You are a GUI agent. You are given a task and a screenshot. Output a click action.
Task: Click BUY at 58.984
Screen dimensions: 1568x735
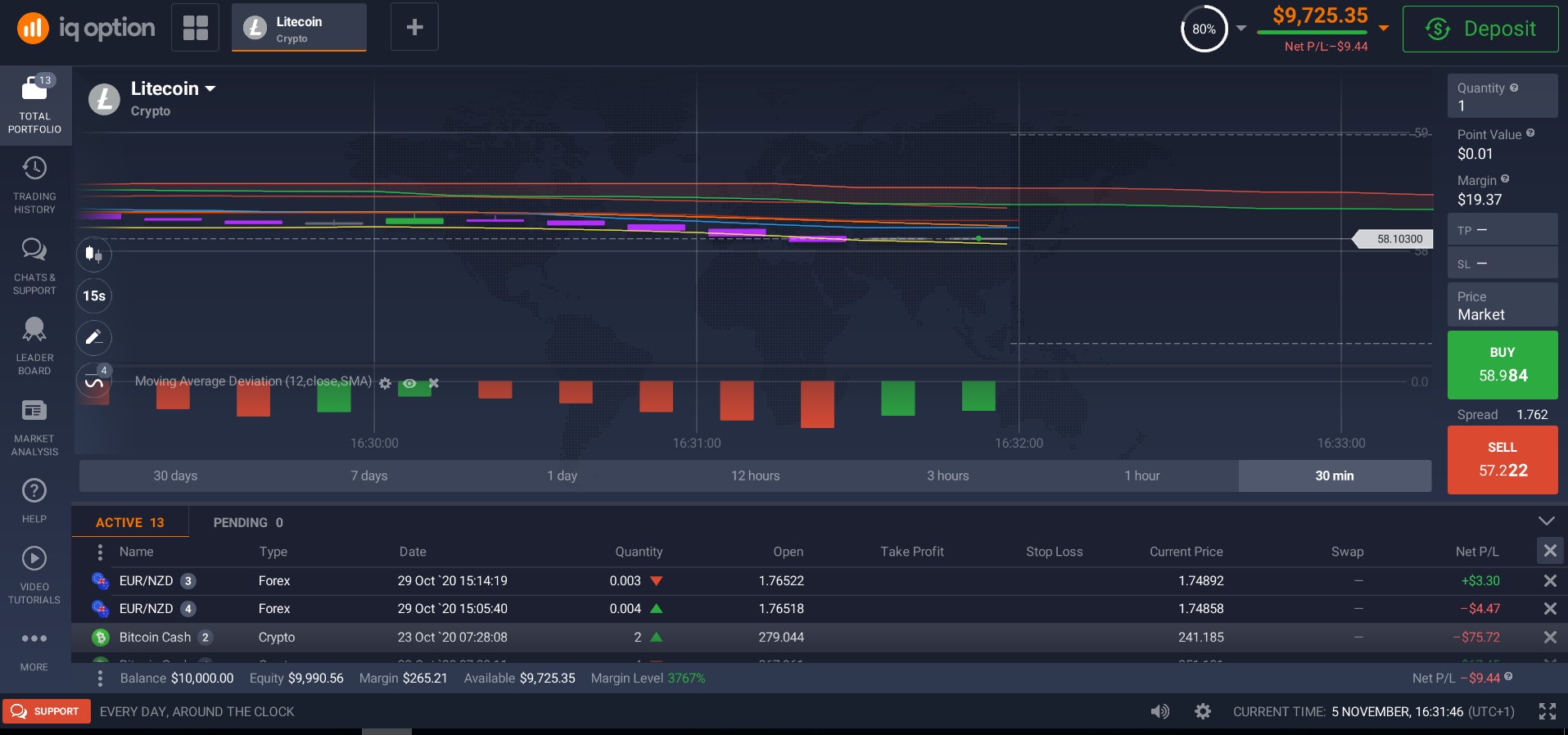(x=1502, y=364)
